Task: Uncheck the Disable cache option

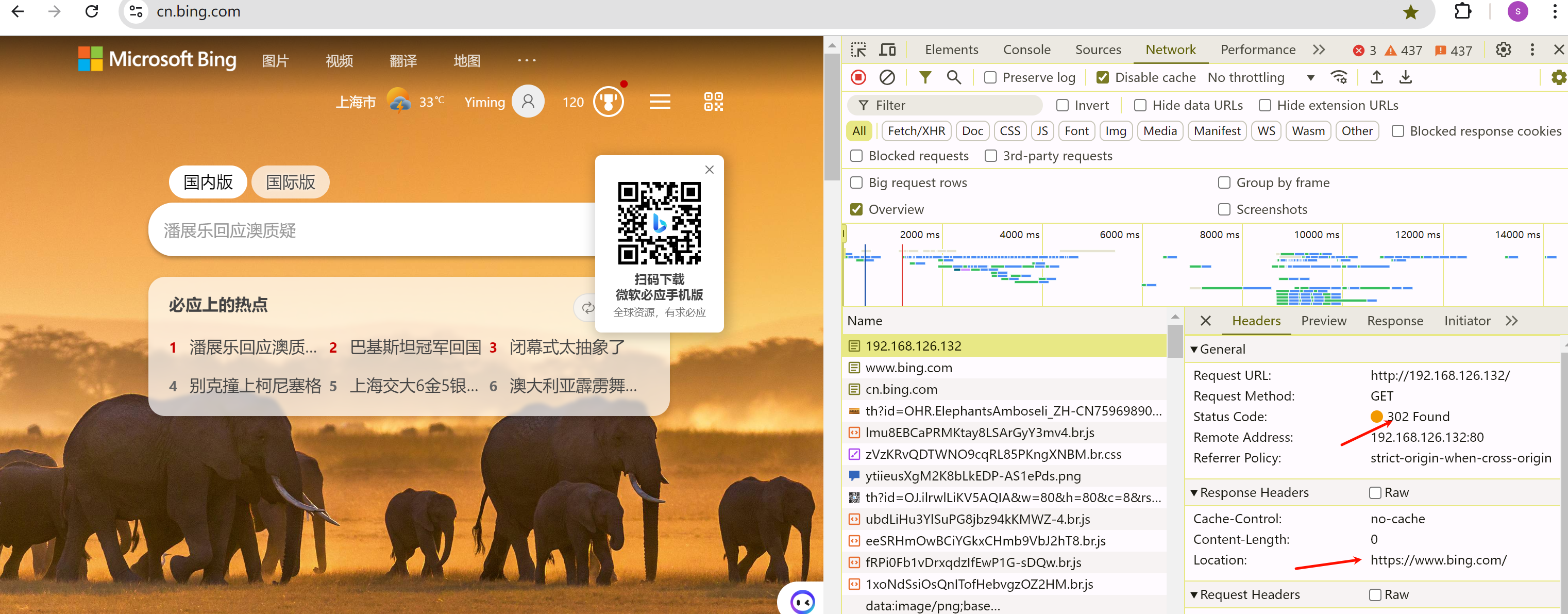Action: point(1102,77)
